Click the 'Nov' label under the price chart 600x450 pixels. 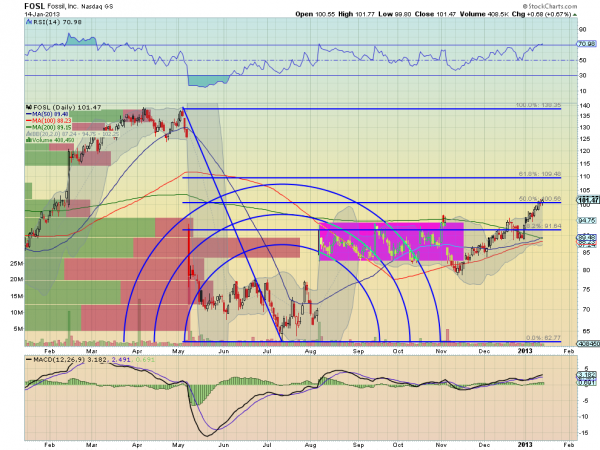[x=441, y=351]
